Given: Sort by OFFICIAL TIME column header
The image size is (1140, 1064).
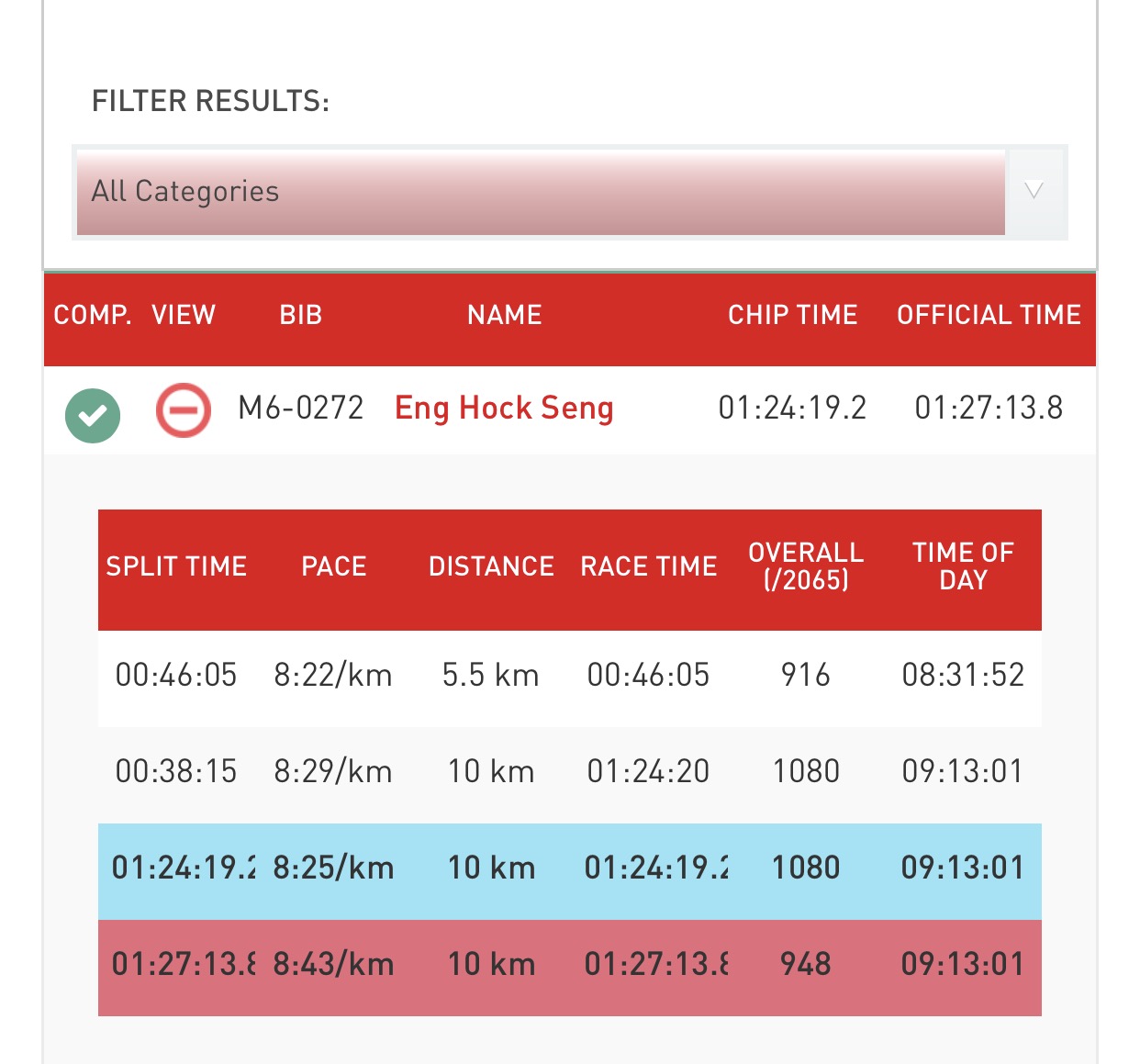Looking at the screenshot, I should pos(989,315).
